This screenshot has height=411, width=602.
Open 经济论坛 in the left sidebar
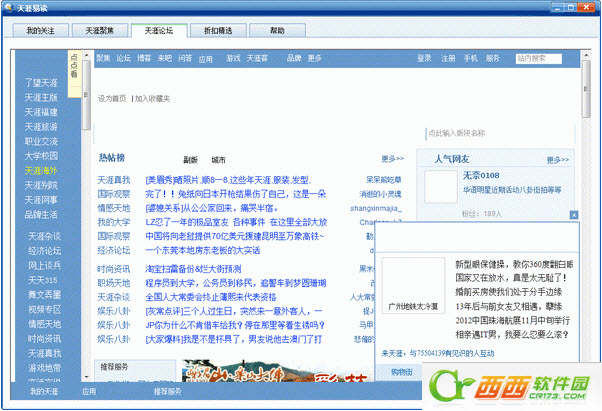click(45, 251)
